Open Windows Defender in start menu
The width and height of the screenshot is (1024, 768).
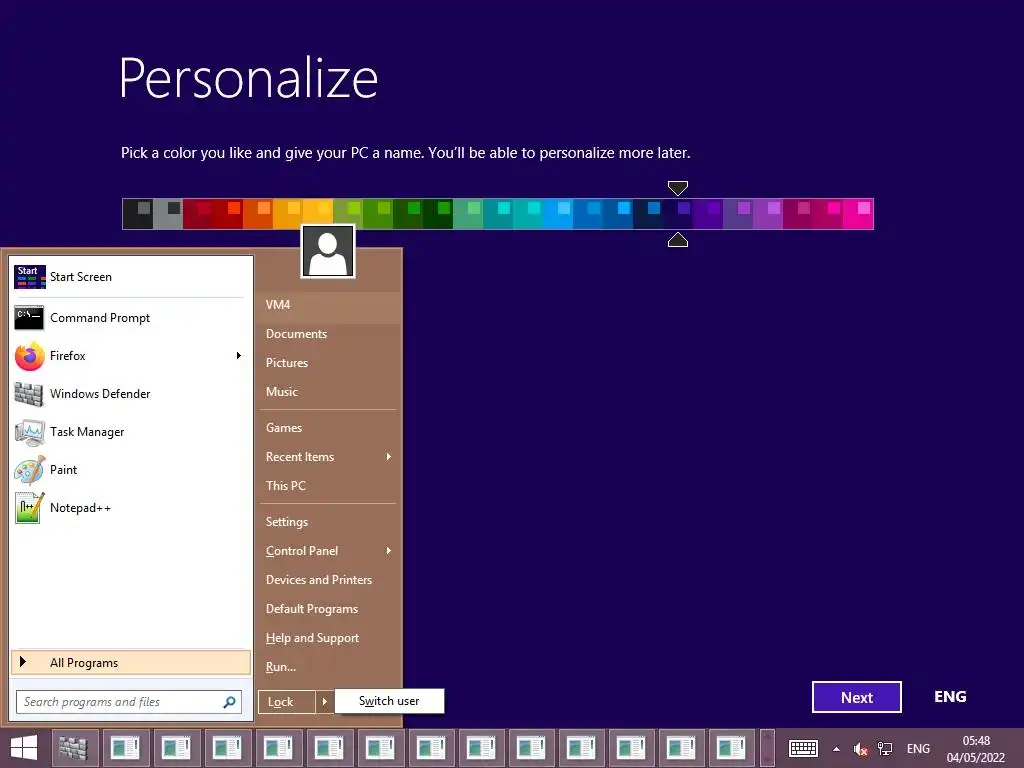[131, 394]
